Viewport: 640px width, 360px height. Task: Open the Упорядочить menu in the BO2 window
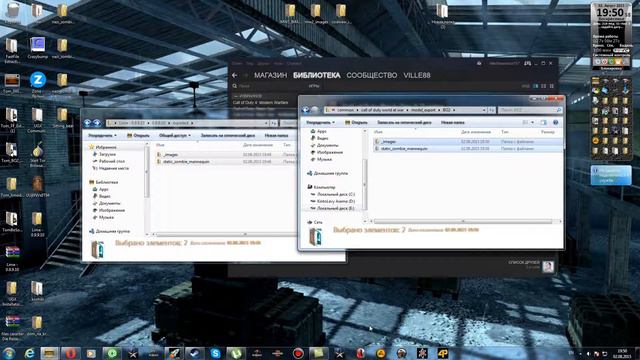(320, 122)
